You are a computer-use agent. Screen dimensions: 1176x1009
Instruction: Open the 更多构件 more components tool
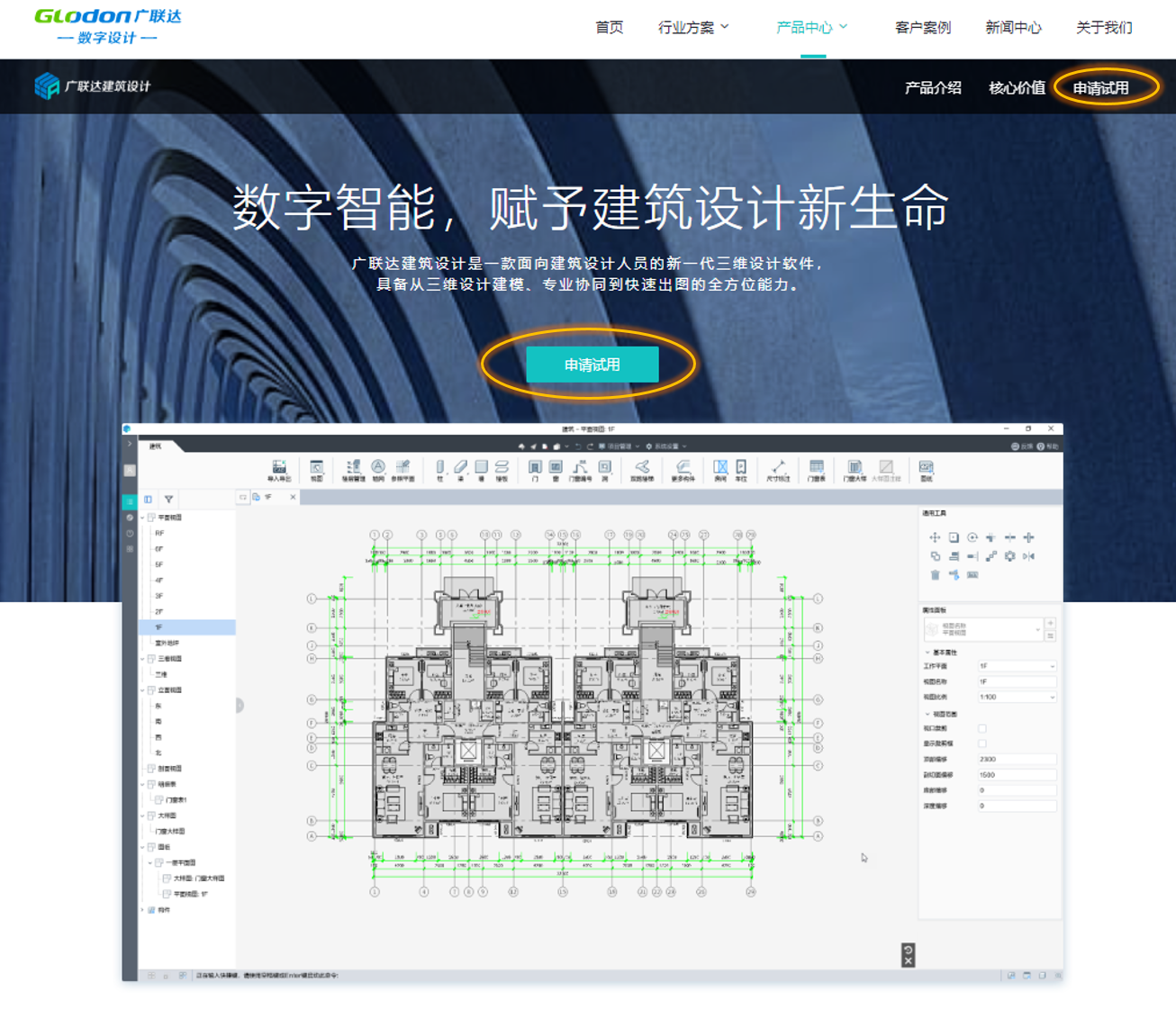(683, 470)
